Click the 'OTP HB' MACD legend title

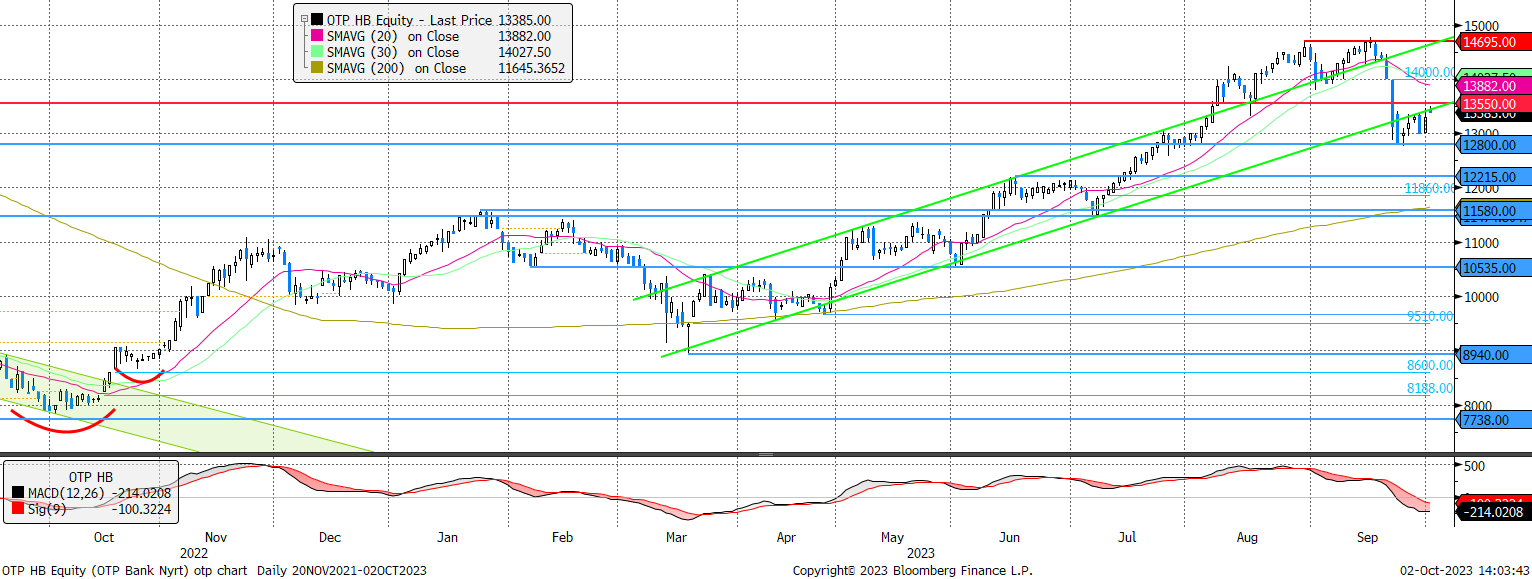(x=90, y=475)
